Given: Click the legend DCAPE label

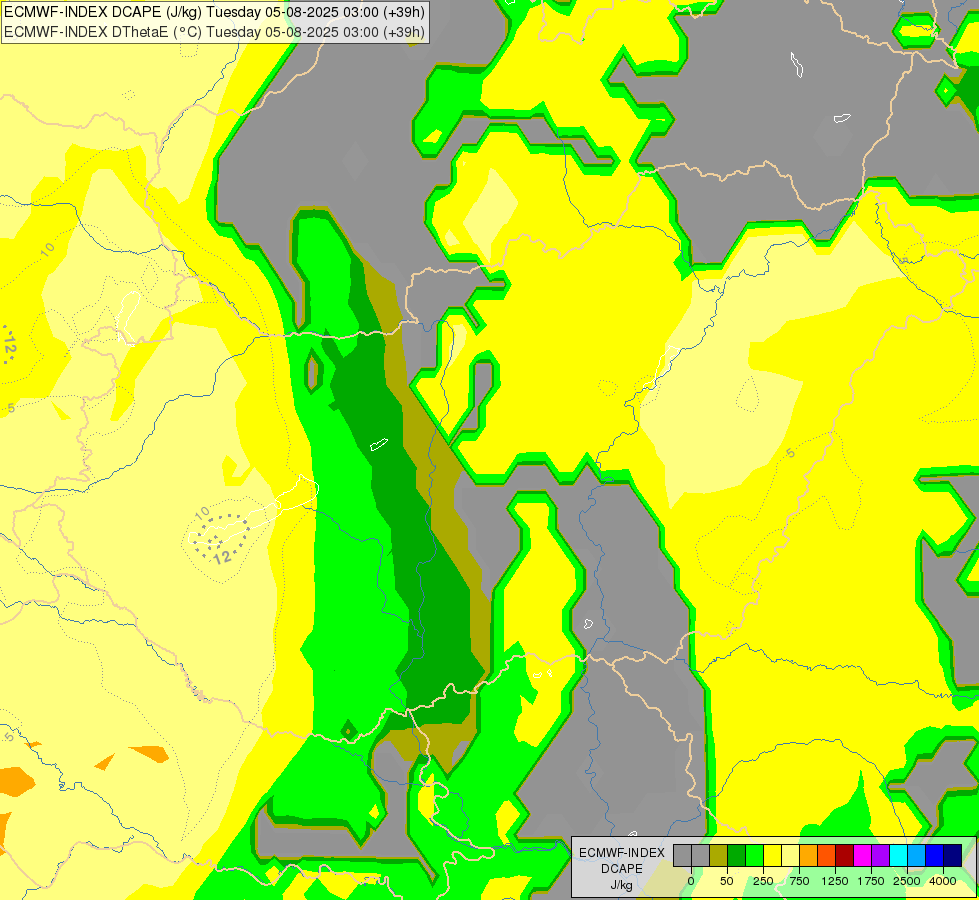Looking at the screenshot, I should pos(621,869).
